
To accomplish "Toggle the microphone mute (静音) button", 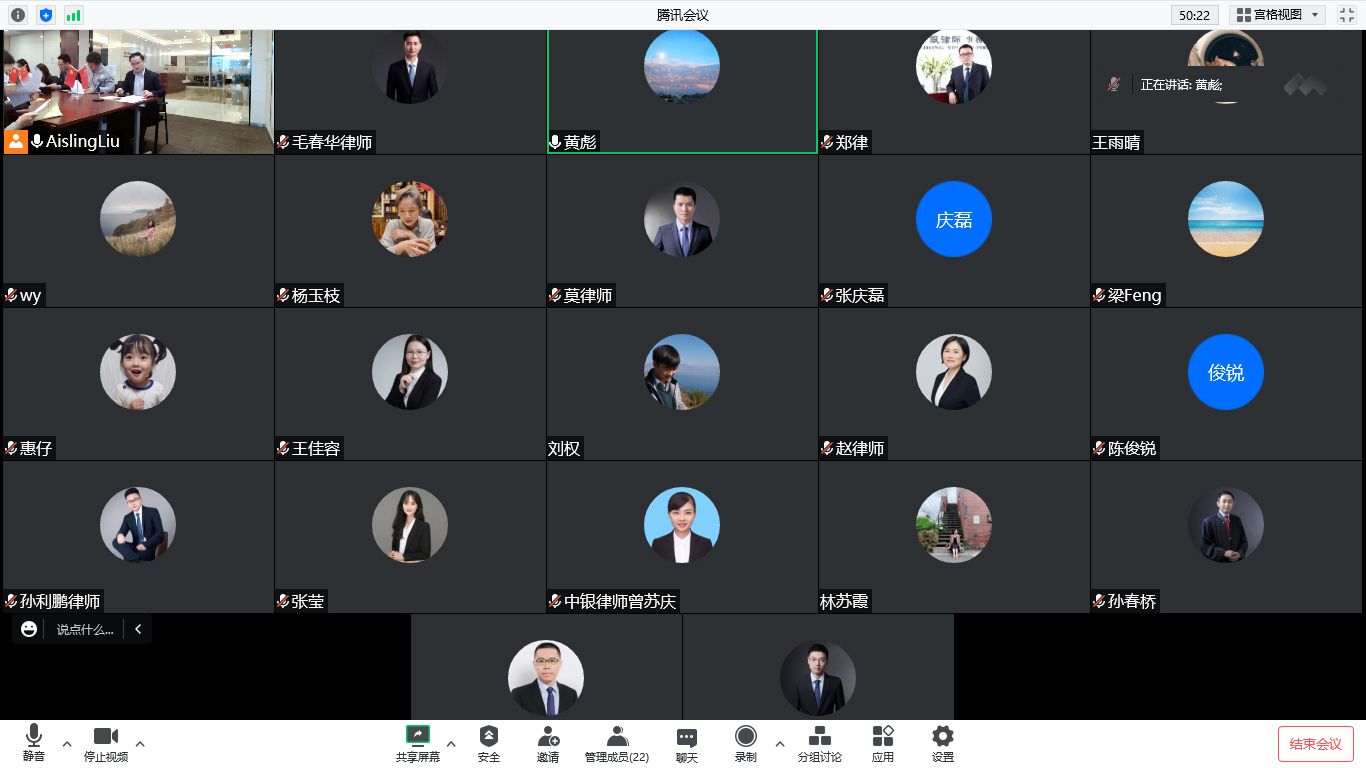I will 34,743.
